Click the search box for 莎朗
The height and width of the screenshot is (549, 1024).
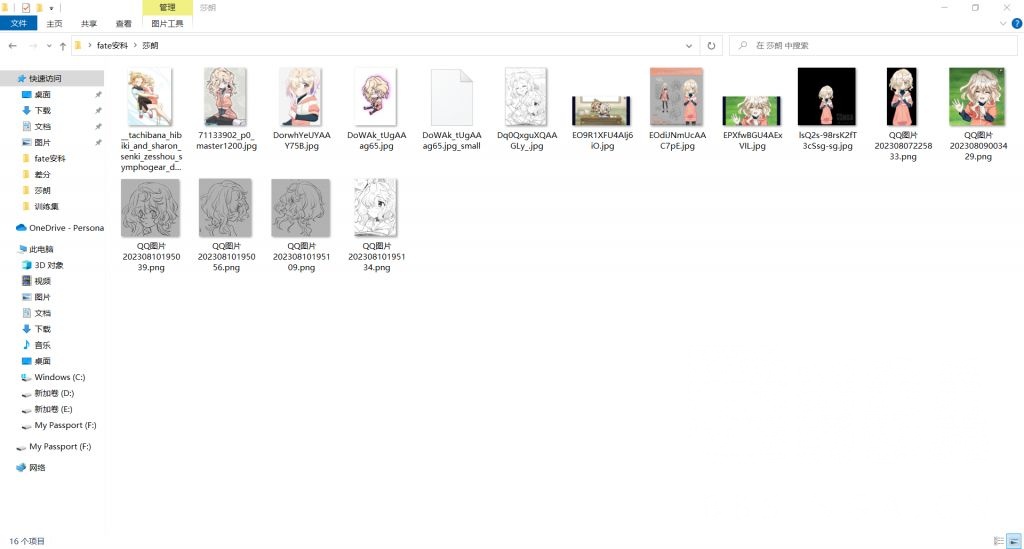coord(873,46)
